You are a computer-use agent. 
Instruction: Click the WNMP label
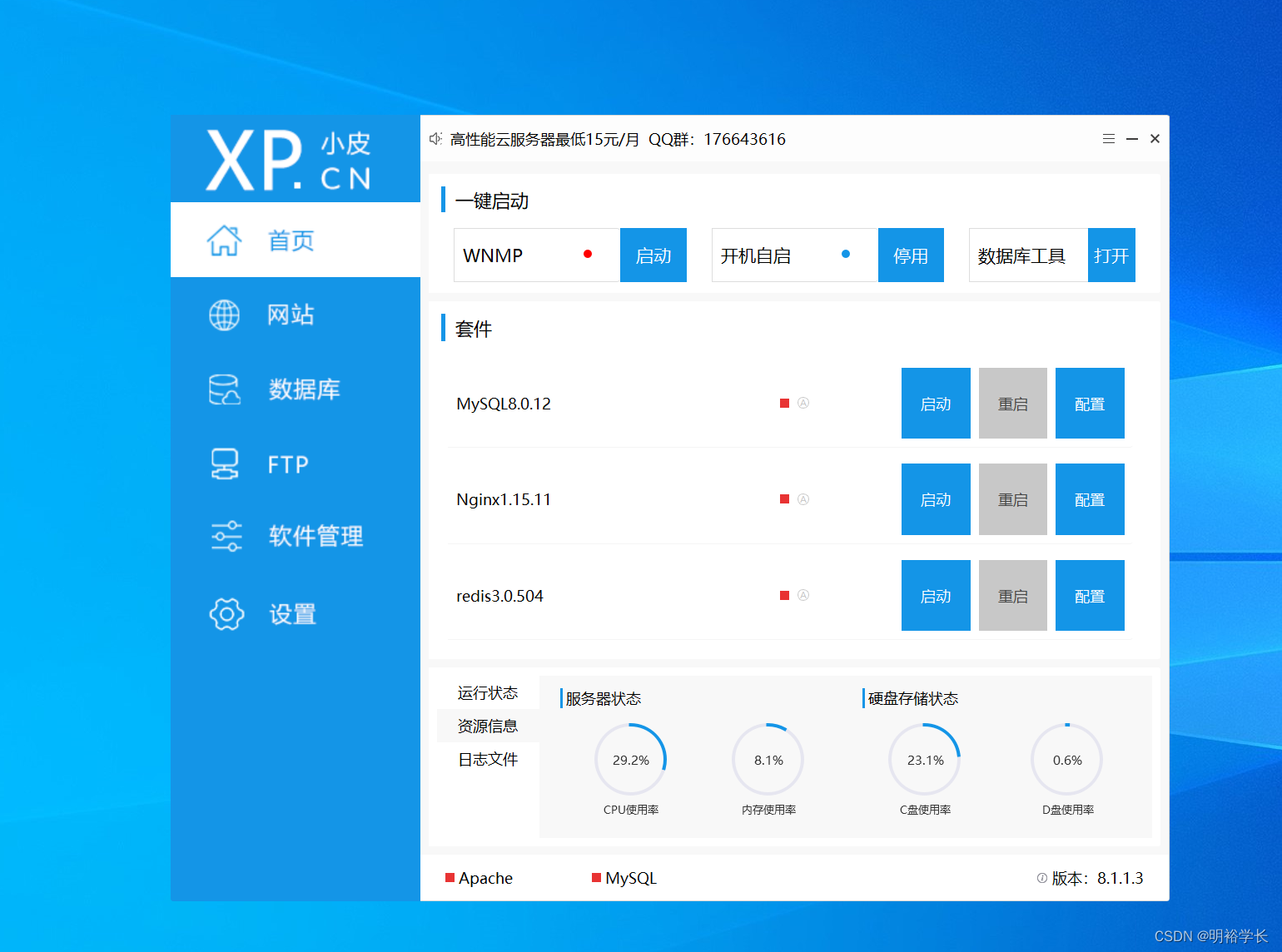493,255
